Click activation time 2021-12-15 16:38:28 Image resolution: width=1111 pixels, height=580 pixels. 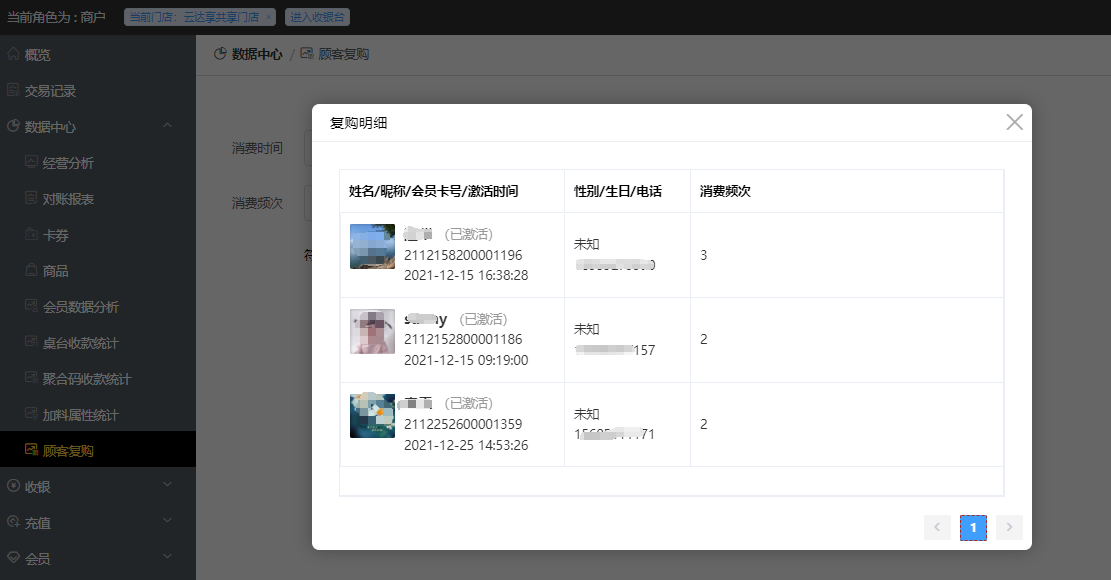coord(466,275)
